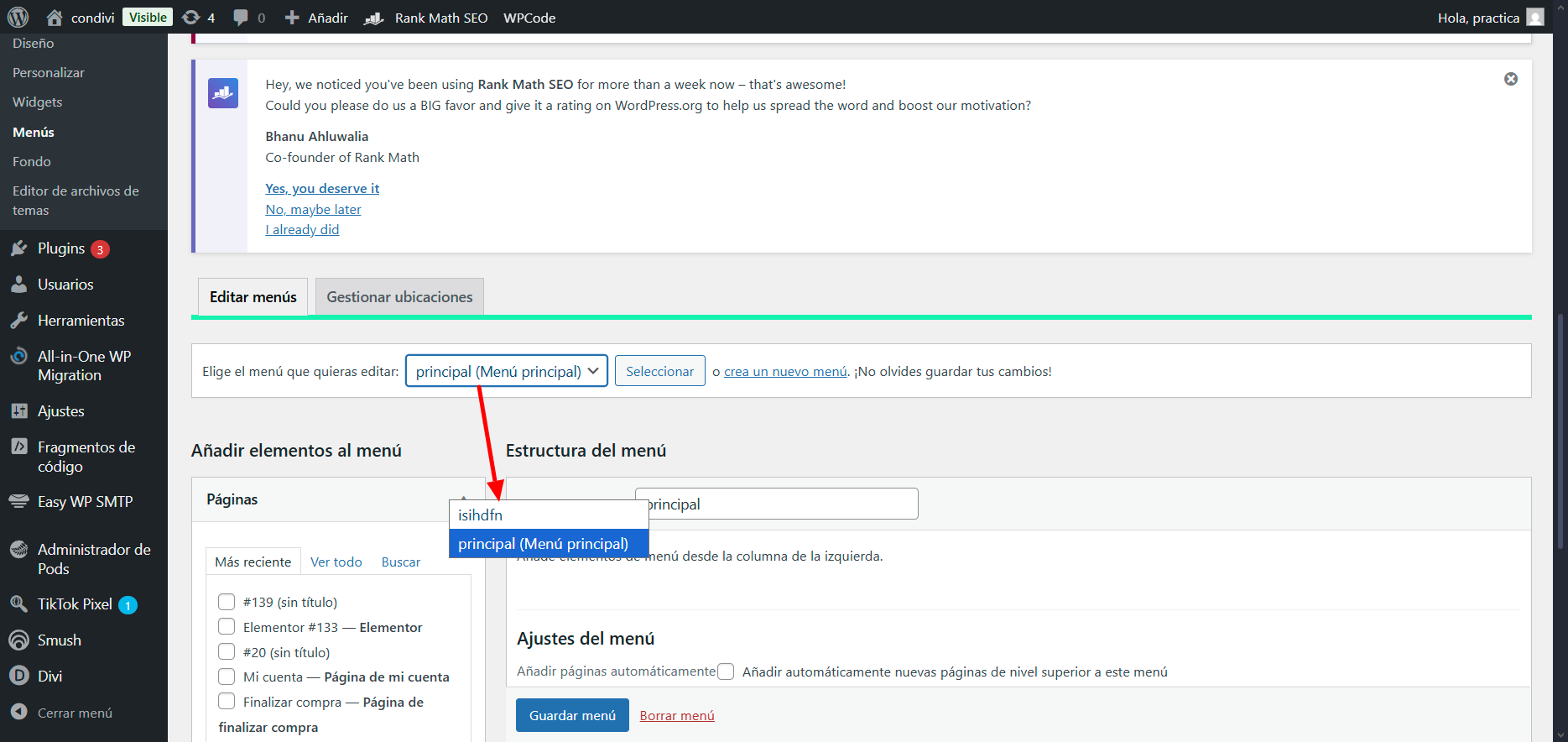This screenshot has height=742, width=1568.
Task: Collapse the sidebar with Cerrar menú
Action: point(74,713)
